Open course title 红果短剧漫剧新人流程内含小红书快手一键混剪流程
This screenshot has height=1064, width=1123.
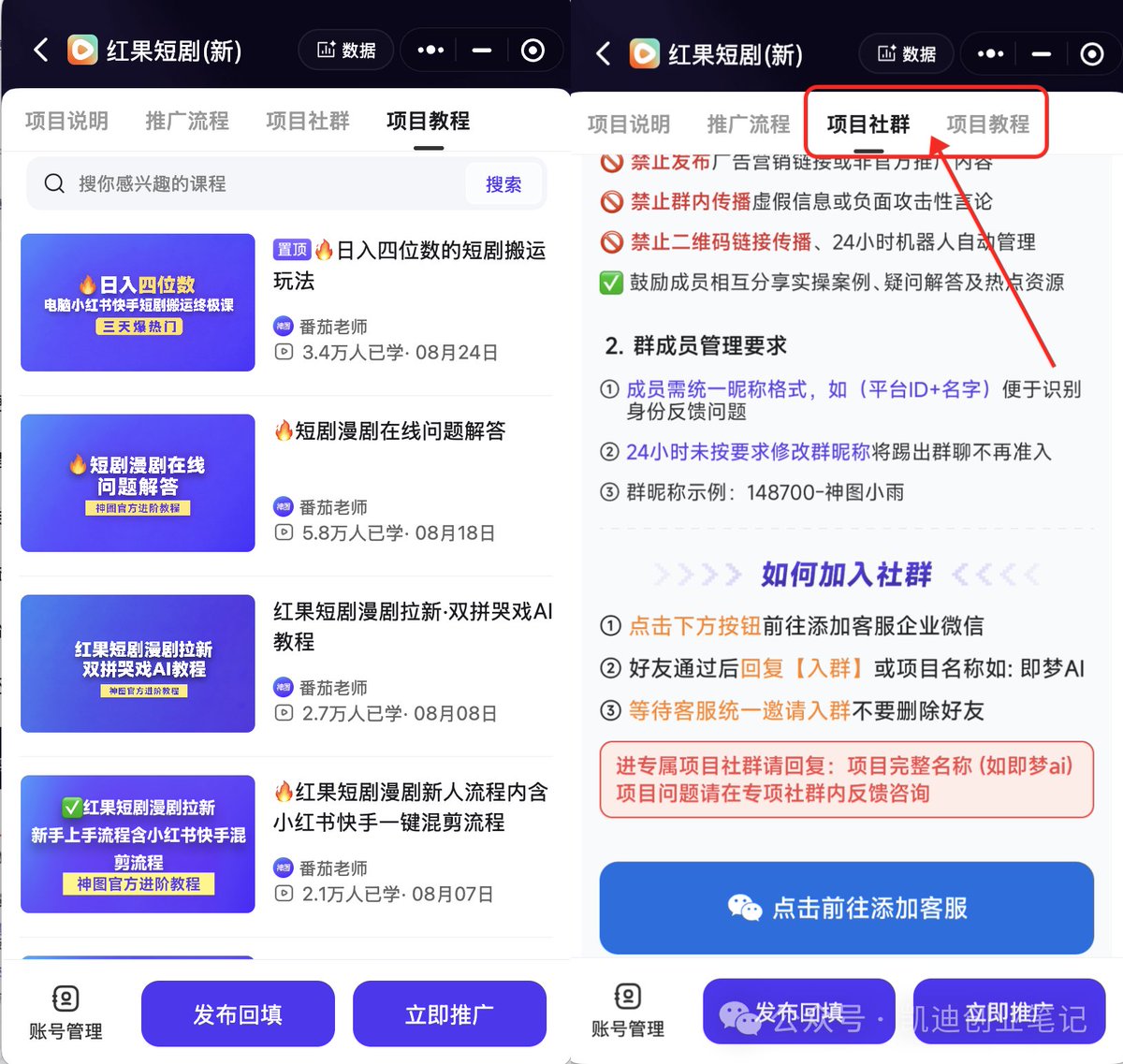[x=412, y=807]
